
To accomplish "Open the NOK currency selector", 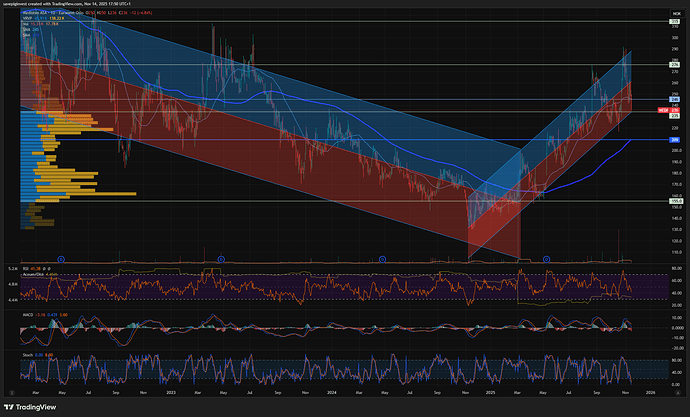I will tap(674, 13).
